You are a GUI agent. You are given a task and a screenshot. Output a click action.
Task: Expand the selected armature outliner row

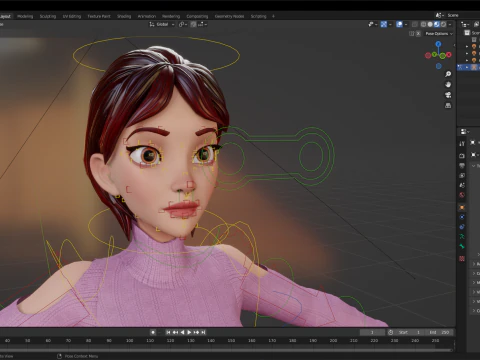coord(467,67)
